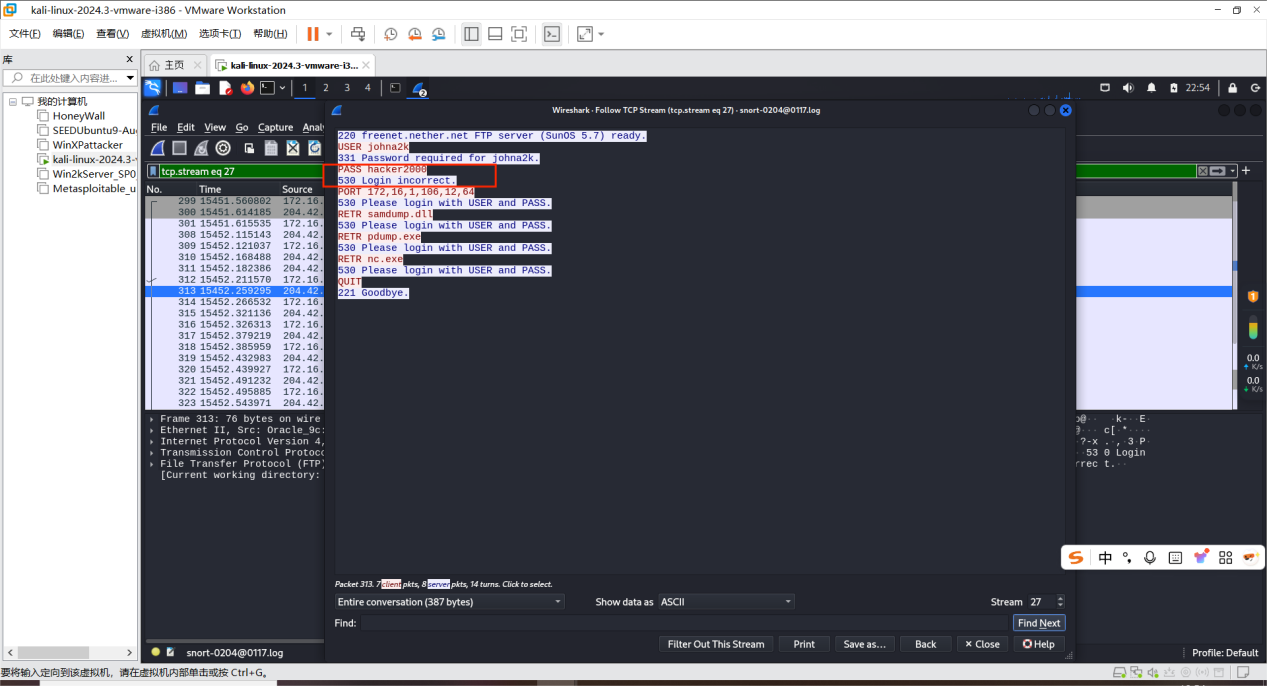The image size is (1267, 686).
Task: Open capture options gear icon
Action: click(x=223, y=148)
